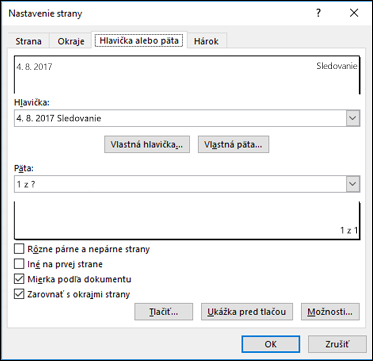Enable Rôzne párne a nepárne strany
Image resolution: width=373 pixels, height=361 pixels.
[x=19, y=249]
